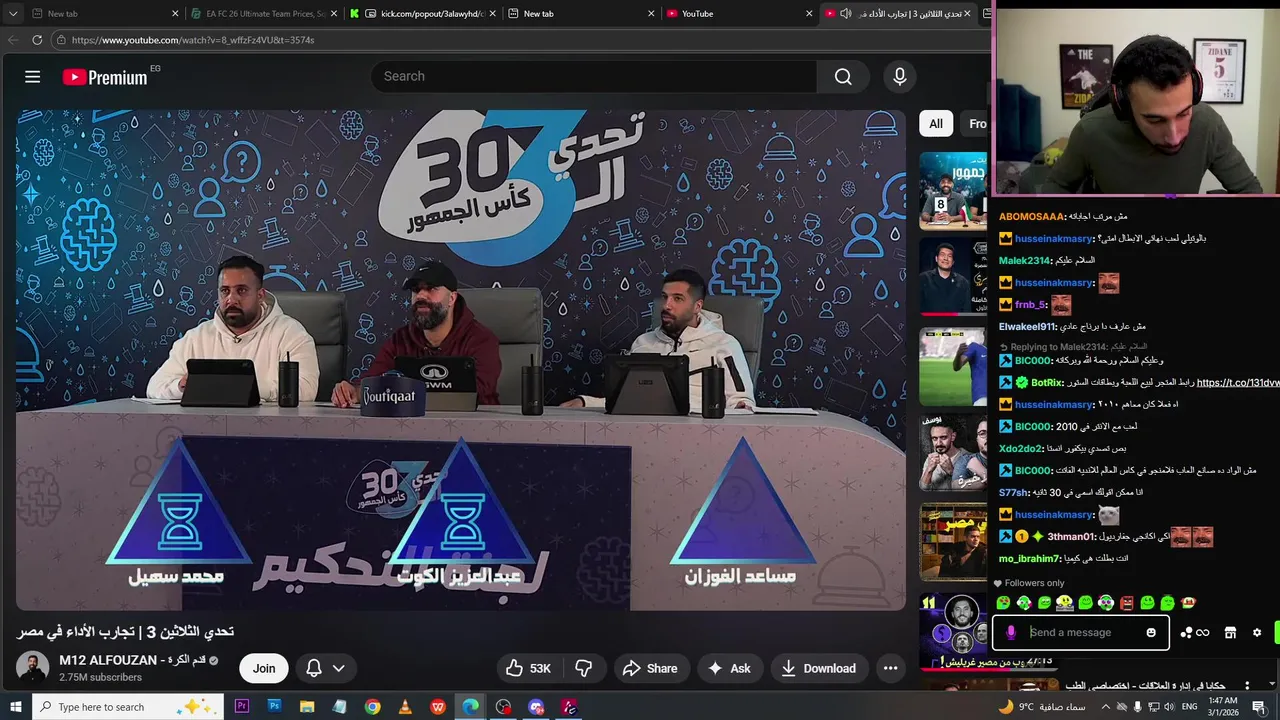Download the video
The width and height of the screenshot is (1280, 720).
[819, 668]
